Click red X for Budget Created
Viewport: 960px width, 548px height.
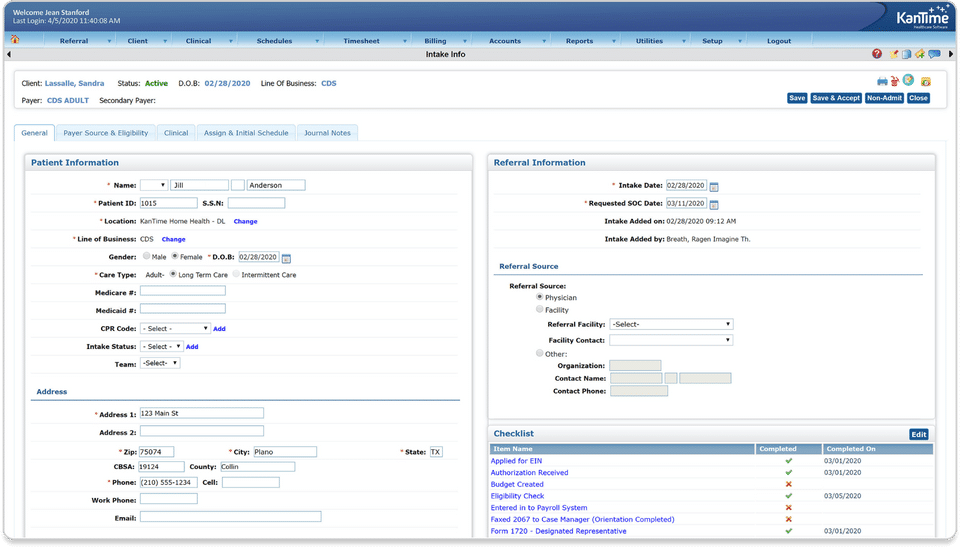pyautogui.click(x=789, y=484)
